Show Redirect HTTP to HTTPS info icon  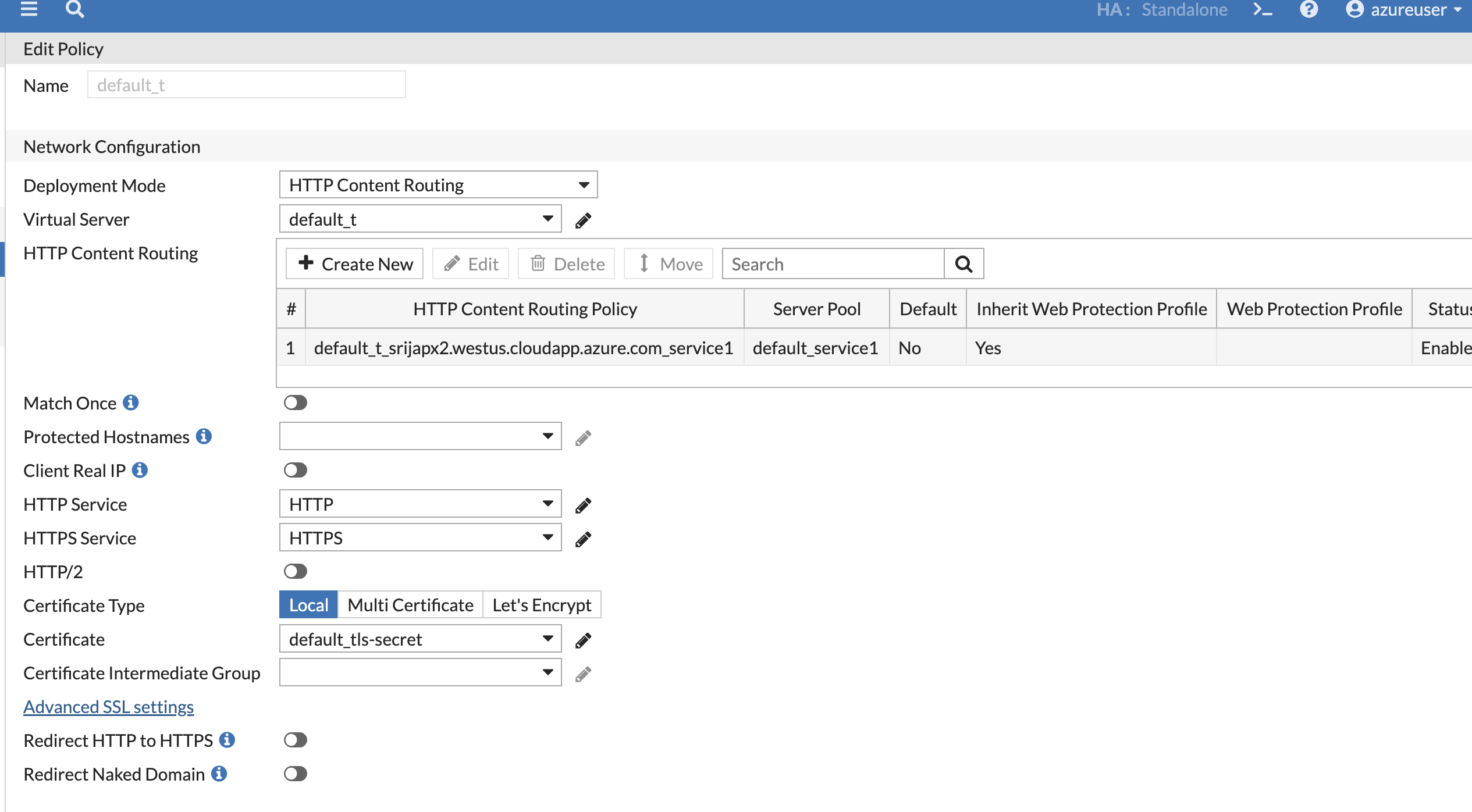tap(227, 740)
